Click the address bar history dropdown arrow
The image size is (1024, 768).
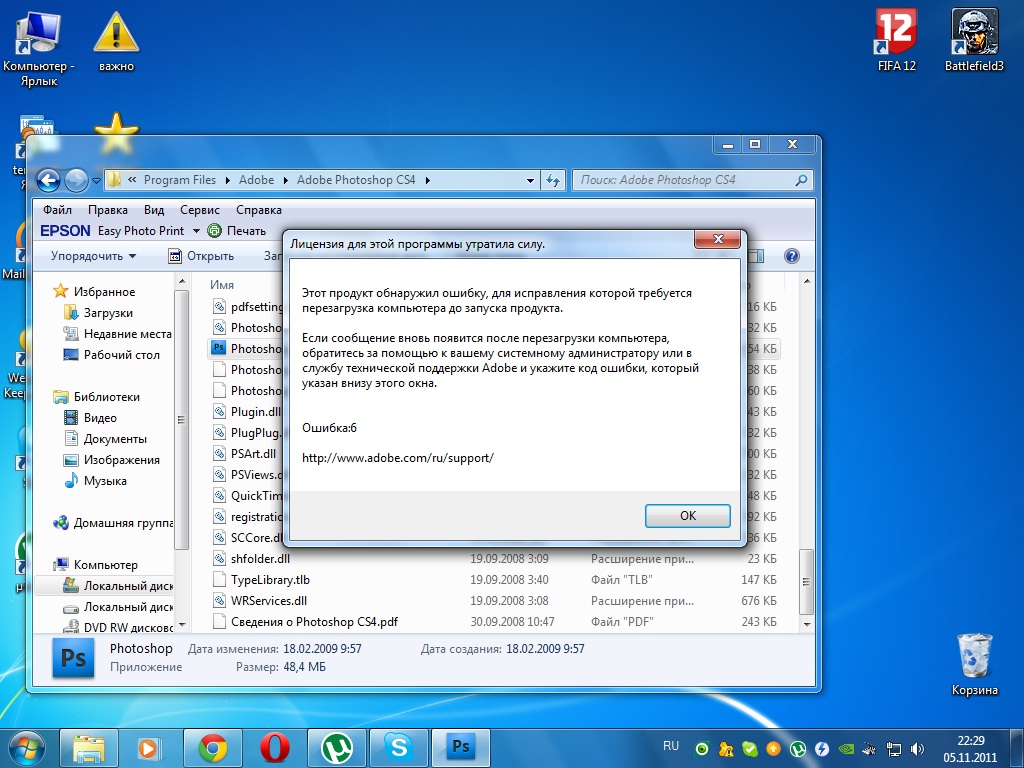[530, 180]
